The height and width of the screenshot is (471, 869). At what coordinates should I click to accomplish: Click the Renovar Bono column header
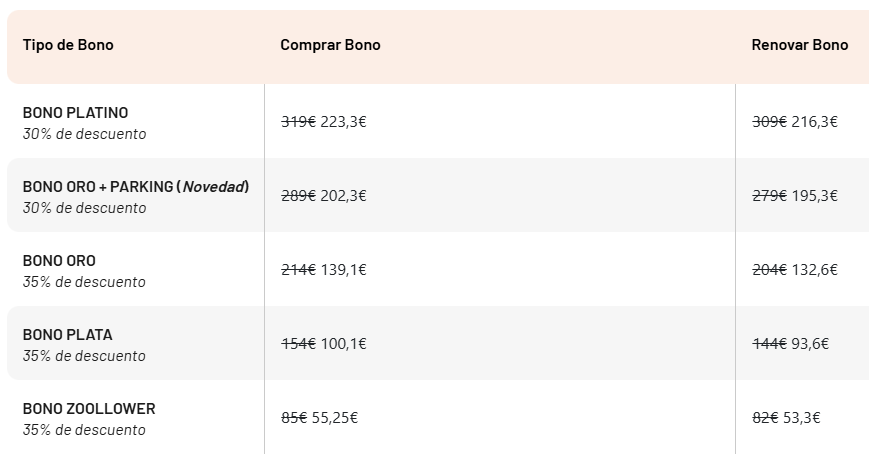coord(800,45)
